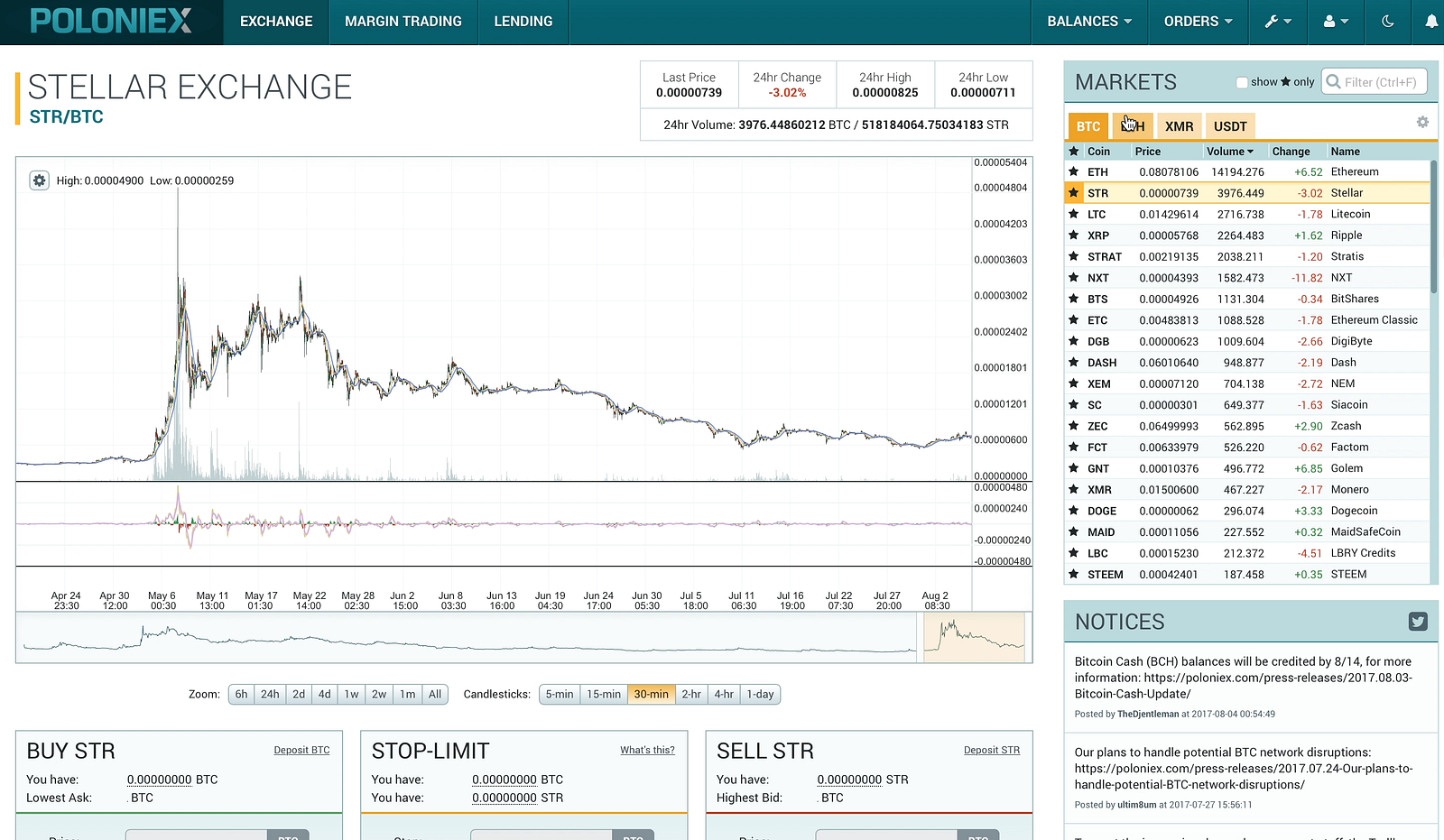The image size is (1444, 840).
Task: Toggle the favorite star for MAID
Action: coord(1074,532)
